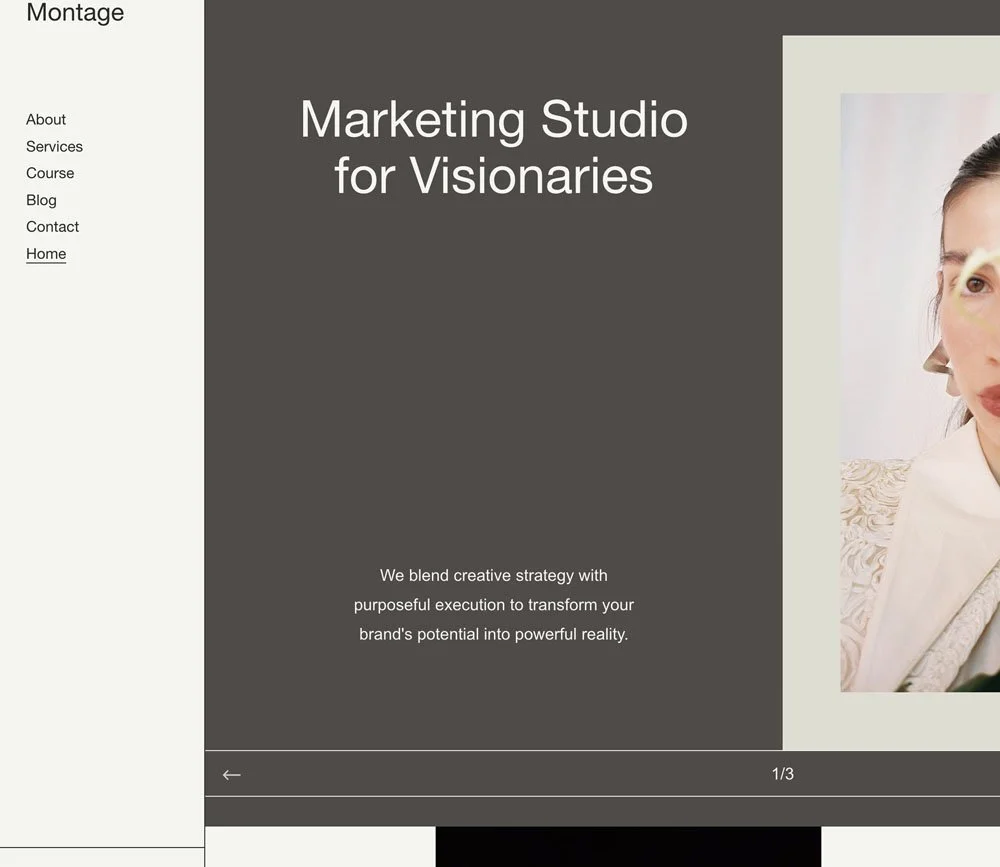Click the Montage site logo
1000x867 pixels.
(75, 12)
